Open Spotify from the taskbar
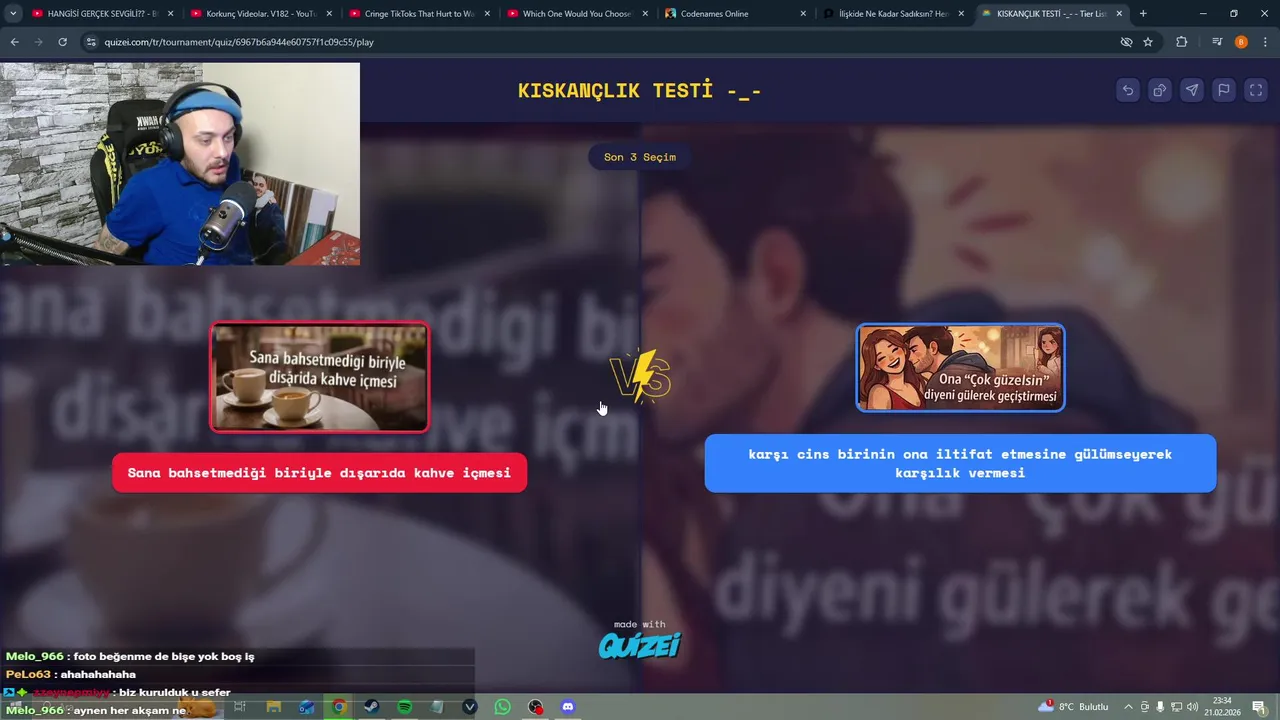Screen dimensions: 1280x720 (x=404, y=707)
